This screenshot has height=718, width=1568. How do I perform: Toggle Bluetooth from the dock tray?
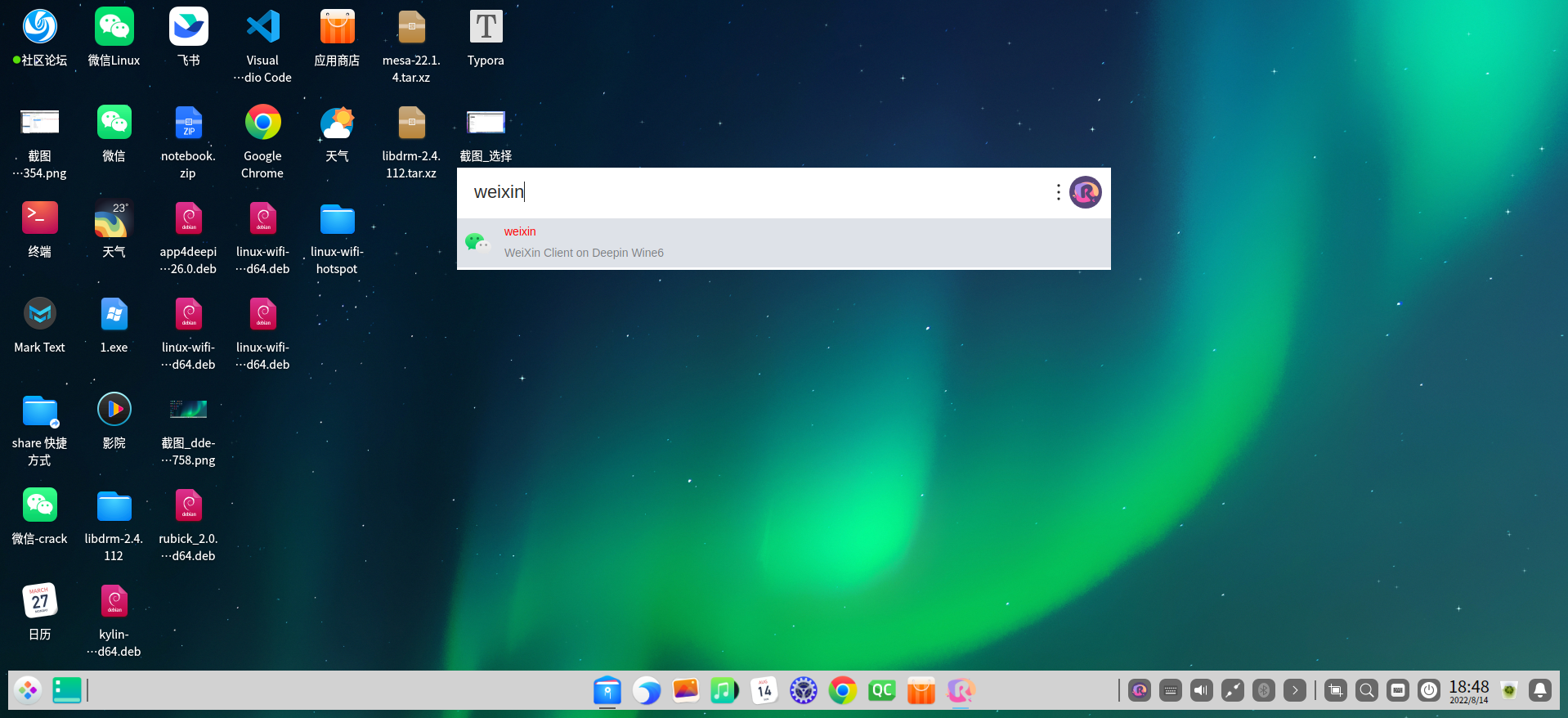point(1264,691)
